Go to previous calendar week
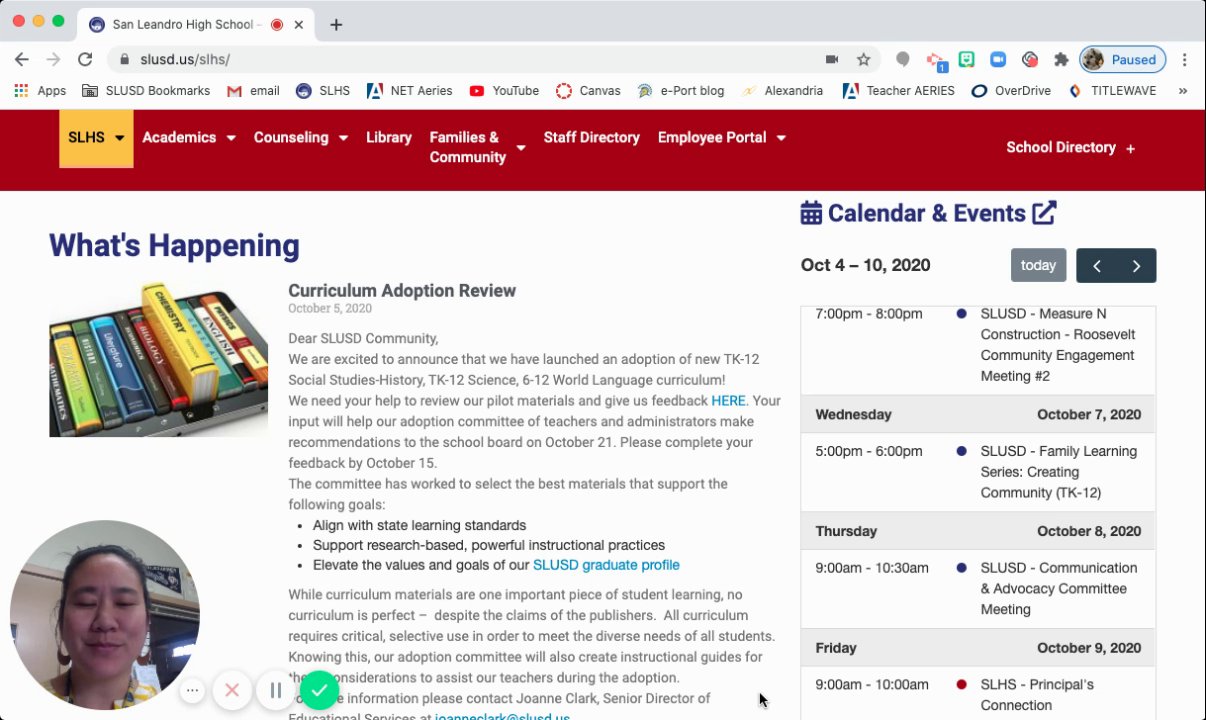 tap(1097, 265)
